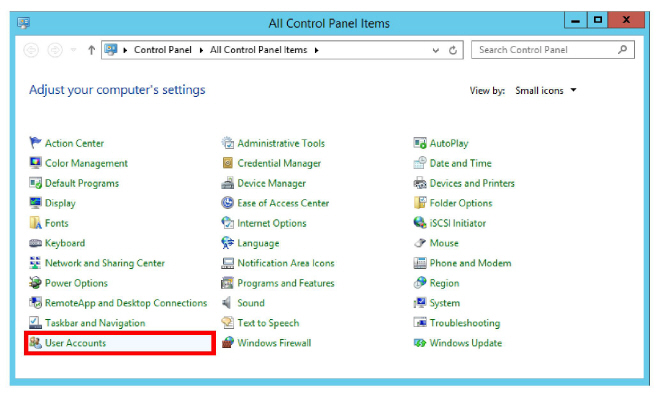
Task: Click the Credential Manager safe icon
Action: (227, 163)
